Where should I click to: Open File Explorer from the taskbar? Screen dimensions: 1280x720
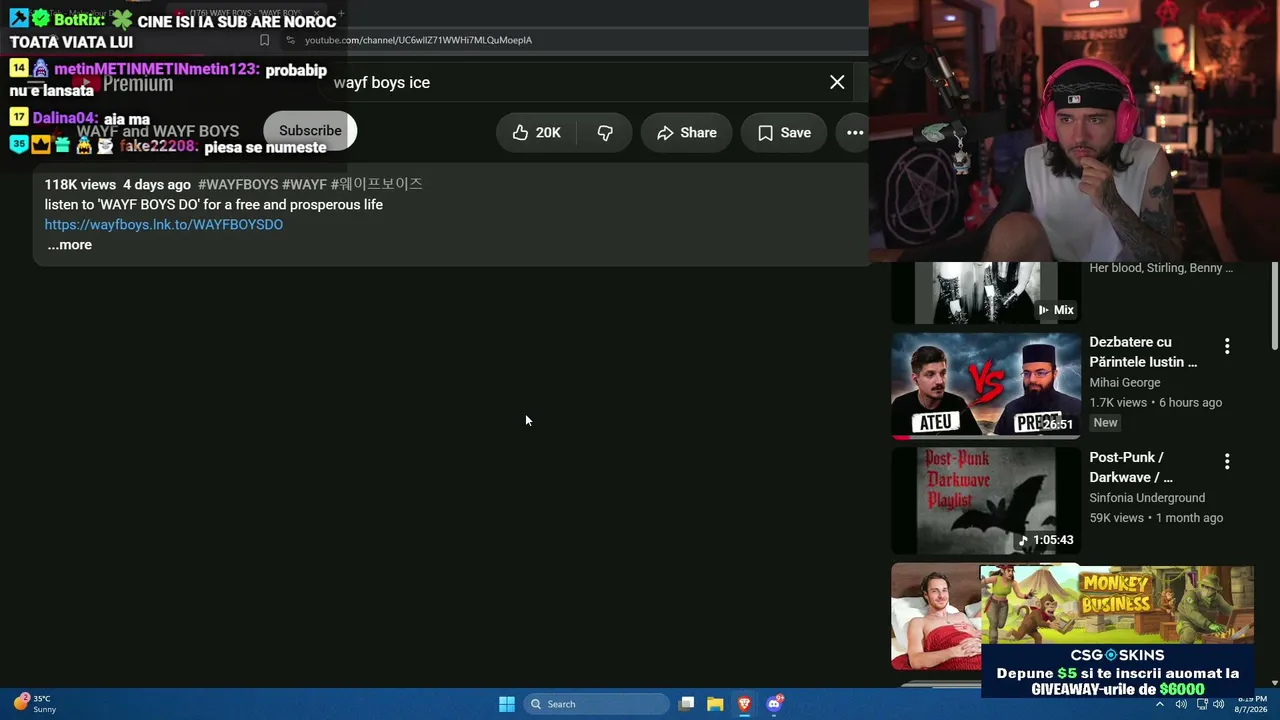pyautogui.click(x=715, y=704)
